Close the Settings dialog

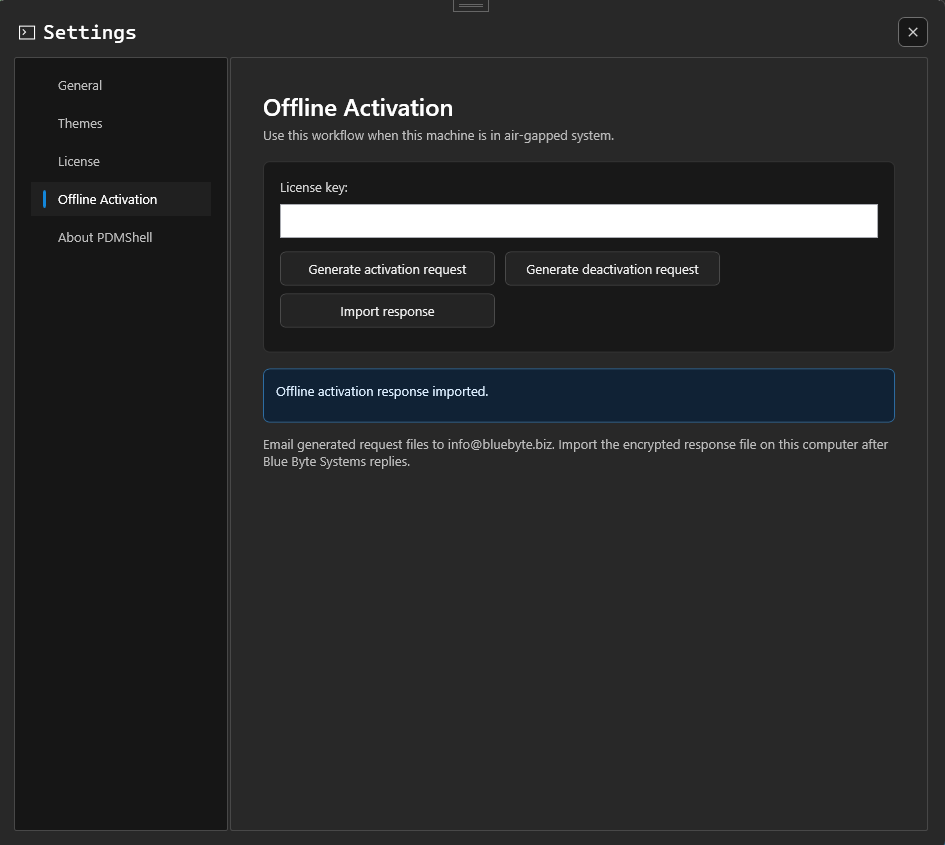912,32
